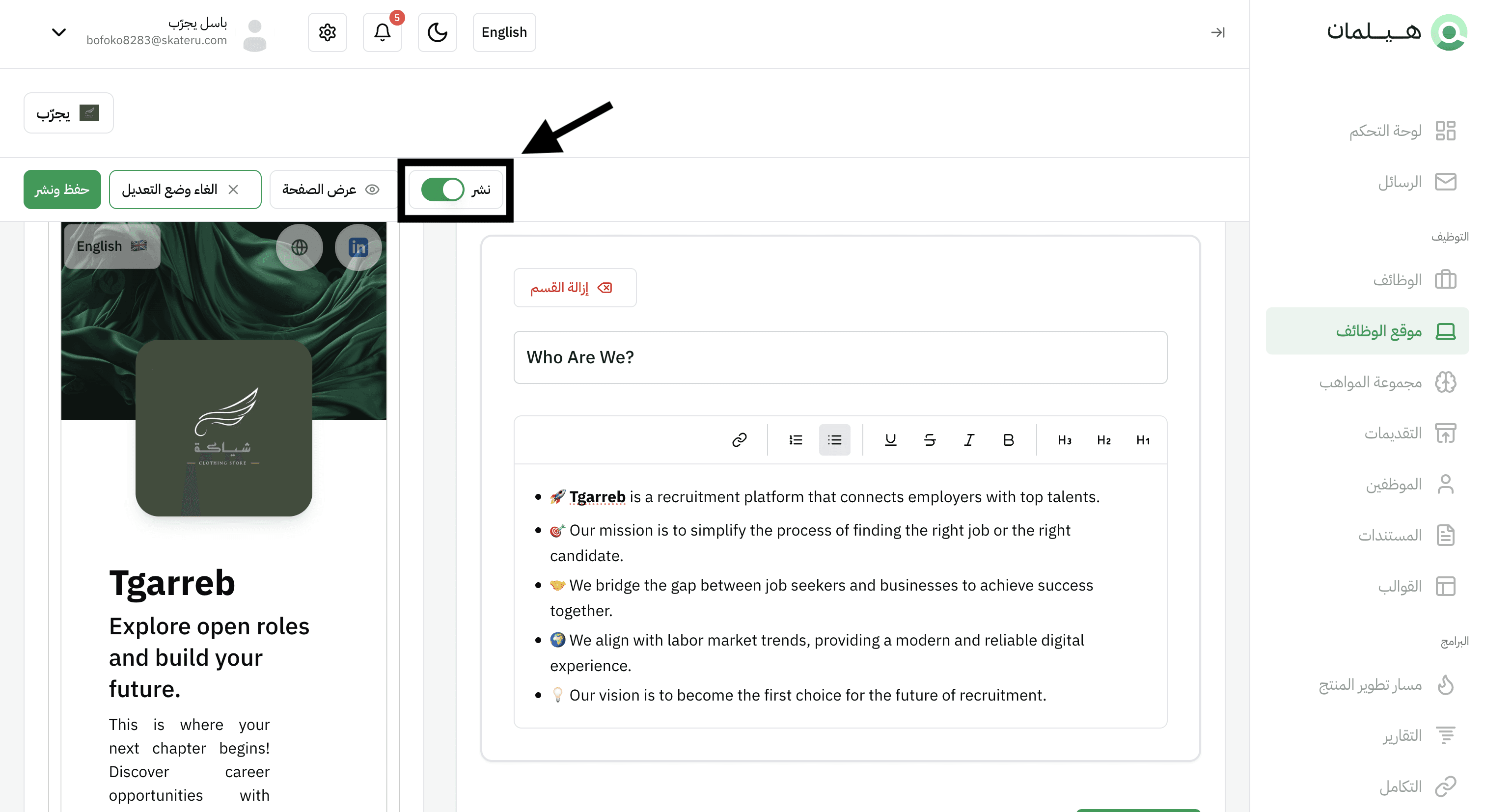Apply bold formatting in editor toolbar
The height and width of the screenshot is (812, 1485).
pyautogui.click(x=1008, y=440)
